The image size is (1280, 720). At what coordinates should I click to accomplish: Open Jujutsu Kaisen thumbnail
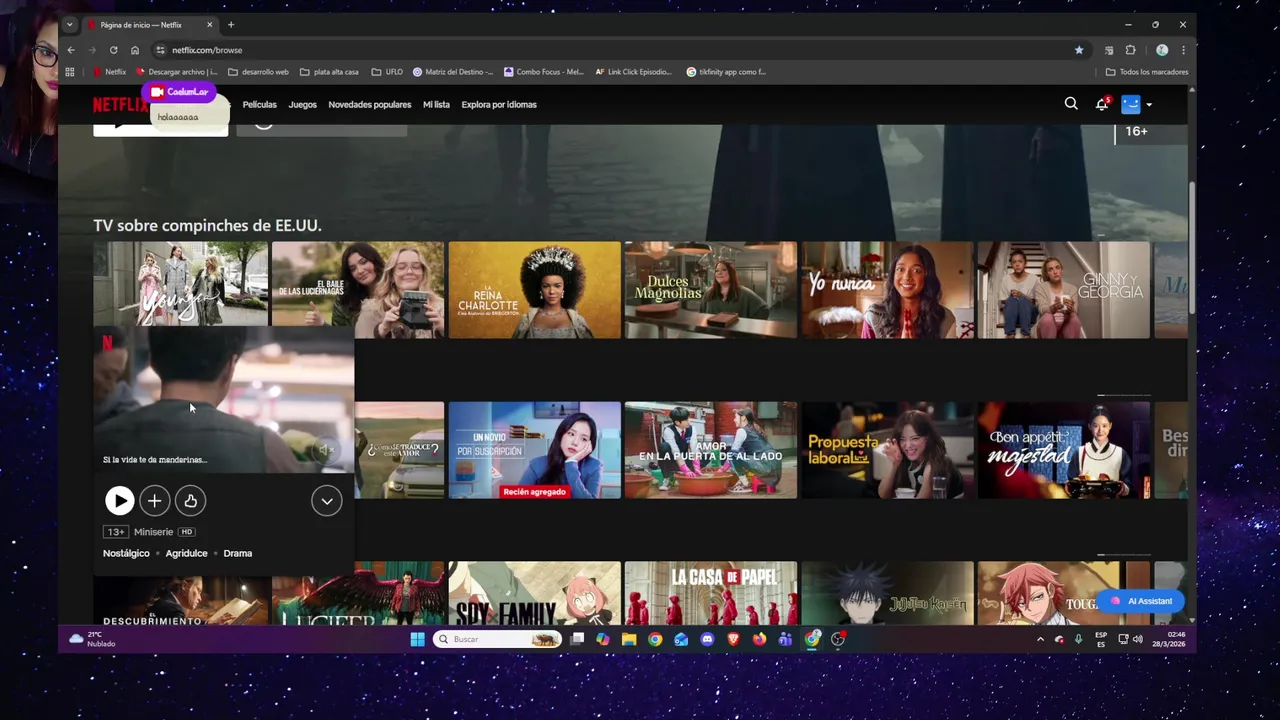point(887,593)
